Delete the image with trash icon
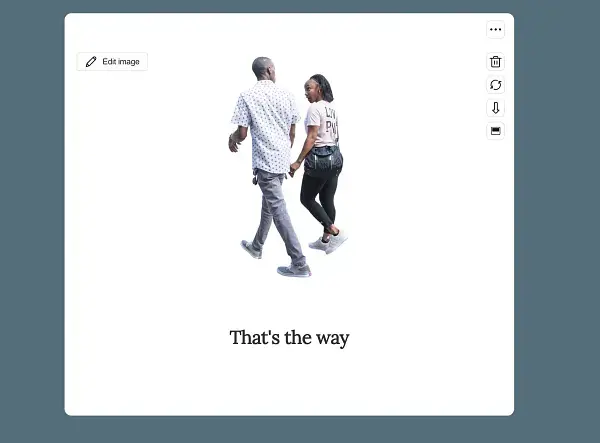The width and height of the screenshot is (600, 443). 495,62
